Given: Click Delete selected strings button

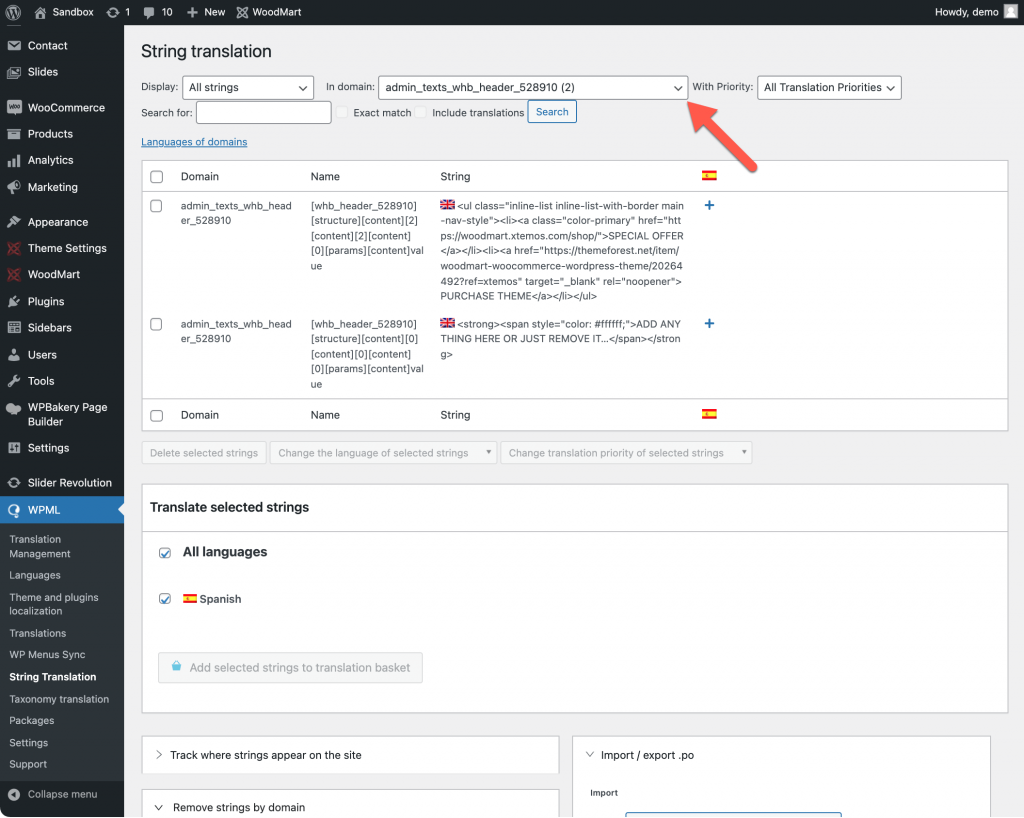Looking at the screenshot, I should [204, 453].
